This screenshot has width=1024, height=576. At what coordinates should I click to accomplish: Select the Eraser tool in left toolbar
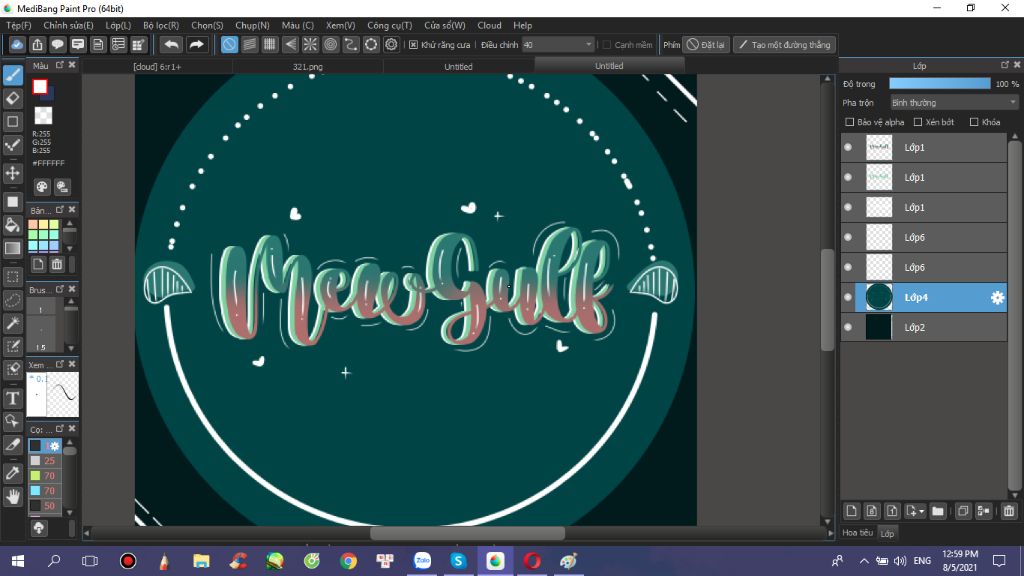pyautogui.click(x=13, y=98)
